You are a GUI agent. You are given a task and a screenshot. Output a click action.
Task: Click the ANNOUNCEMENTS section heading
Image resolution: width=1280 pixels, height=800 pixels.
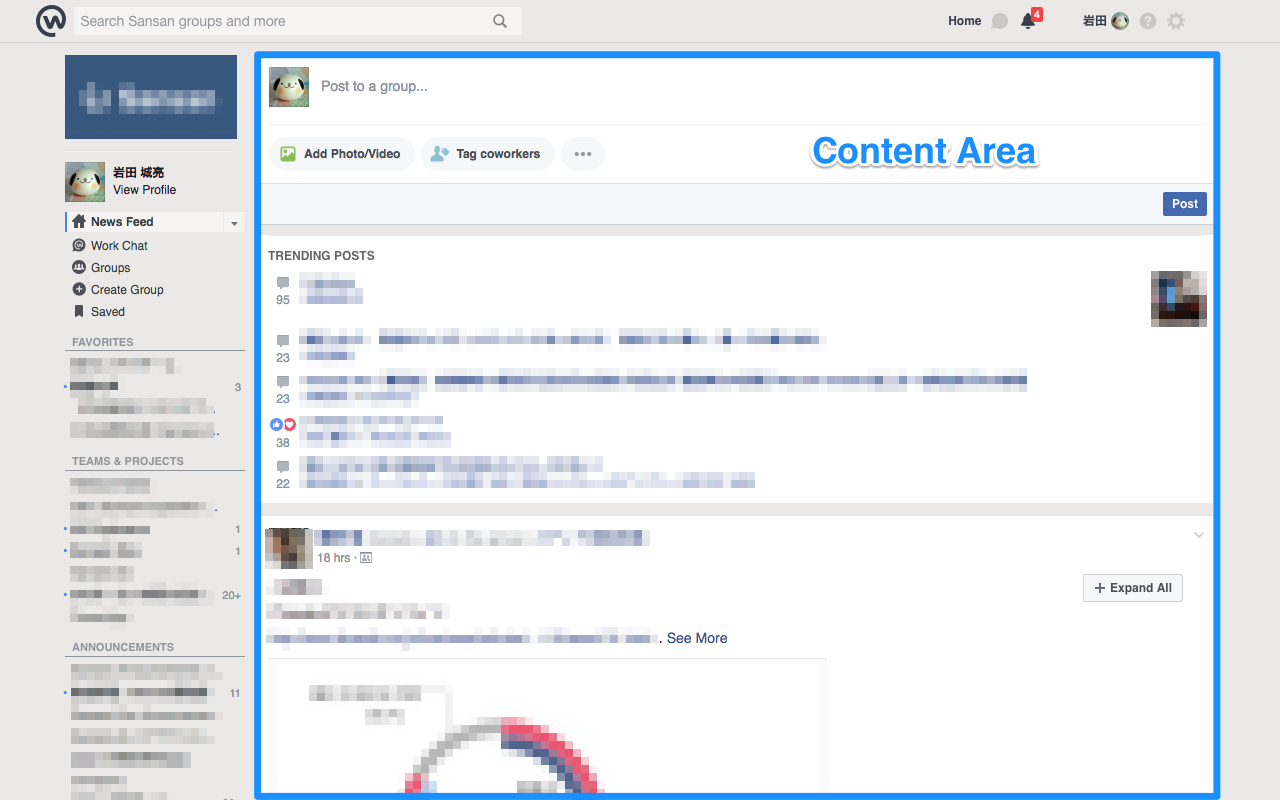point(123,647)
